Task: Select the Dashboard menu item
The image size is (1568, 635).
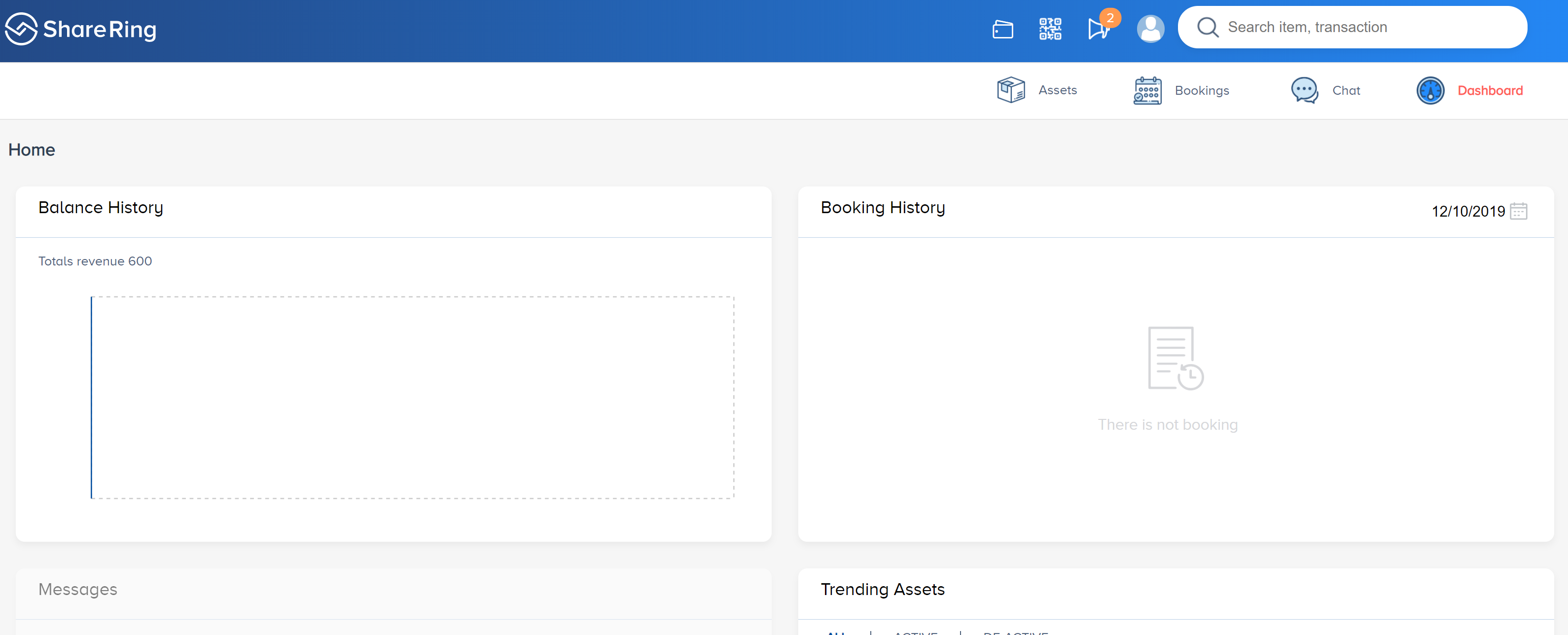Action: 1490,91
